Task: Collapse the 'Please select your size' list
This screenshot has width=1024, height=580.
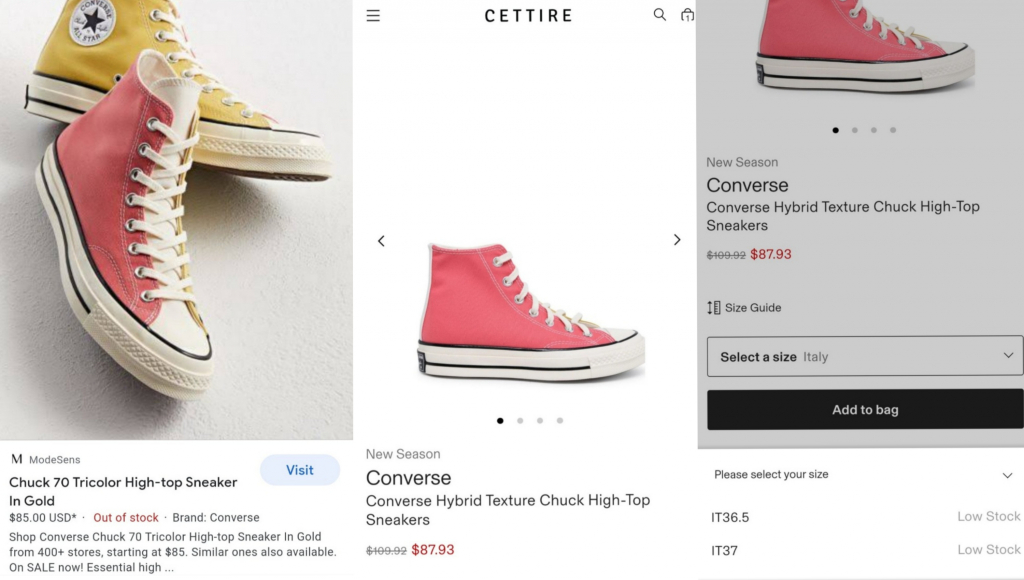Action: pos(1007,475)
